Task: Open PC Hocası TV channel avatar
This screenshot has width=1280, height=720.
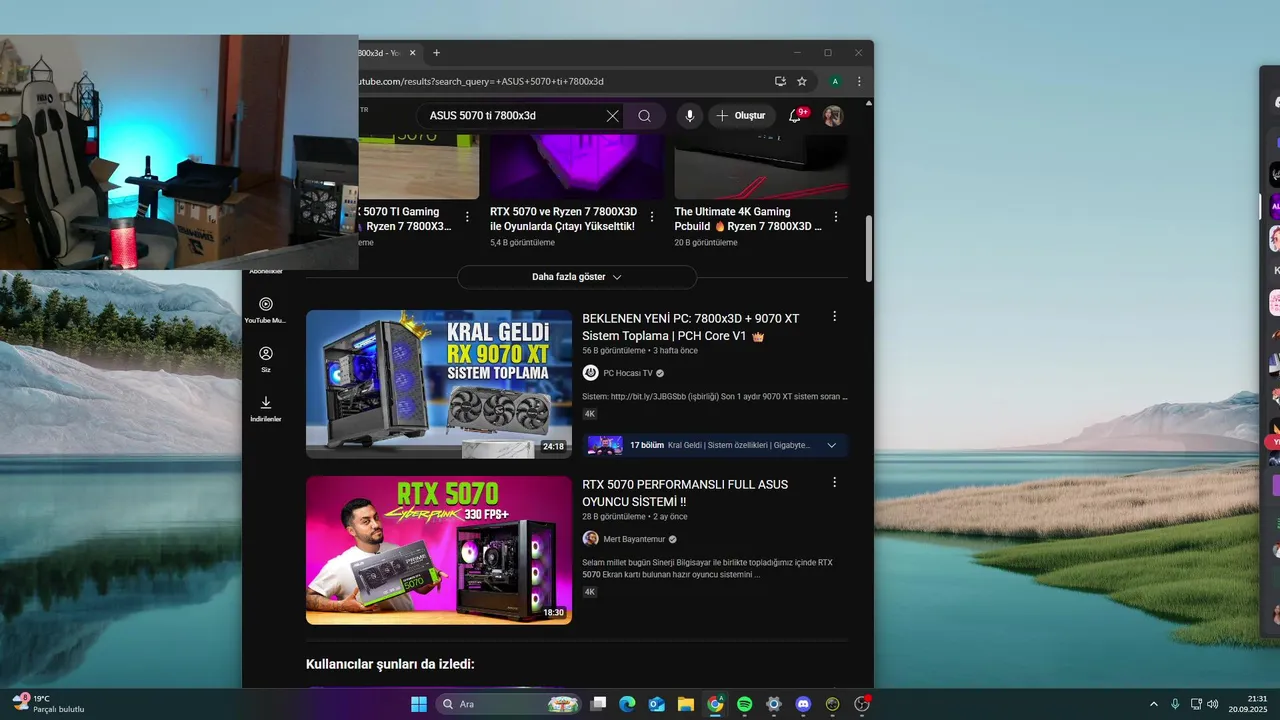Action: (591, 373)
